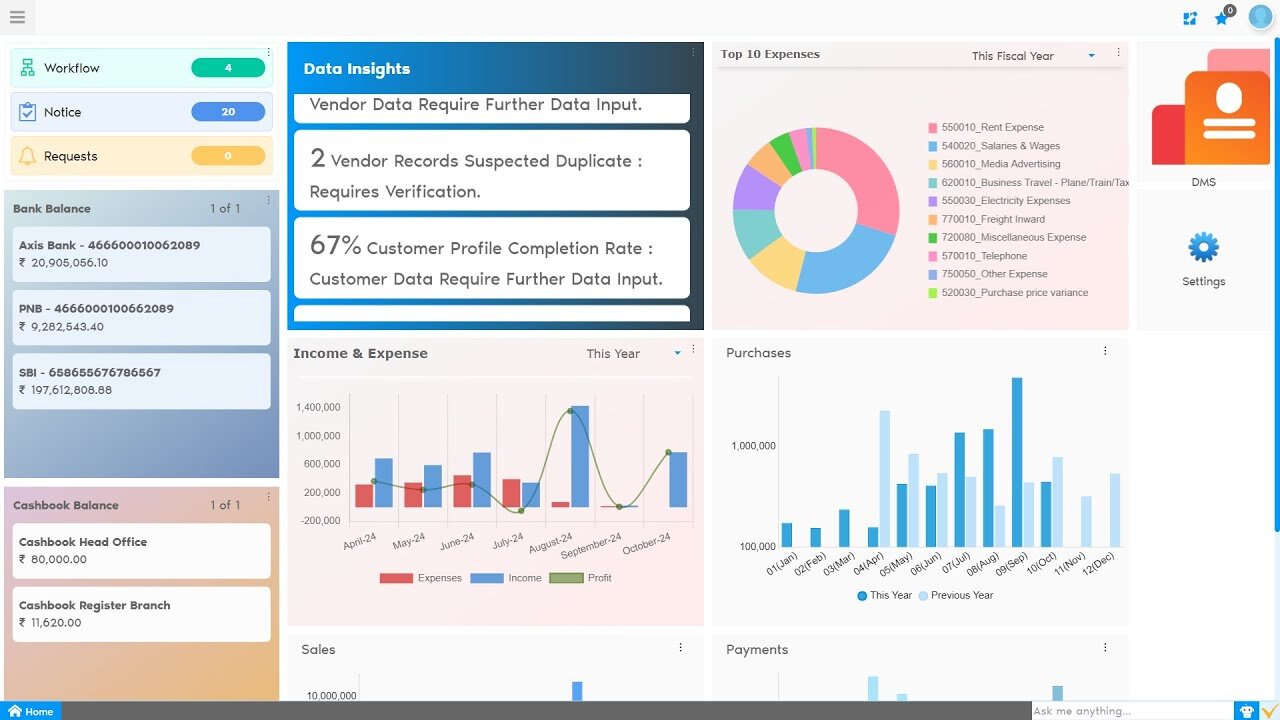The image size is (1280, 720).
Task: Open Axis Bank balance card
Action: pyautogui.click(x=141, y=254)
